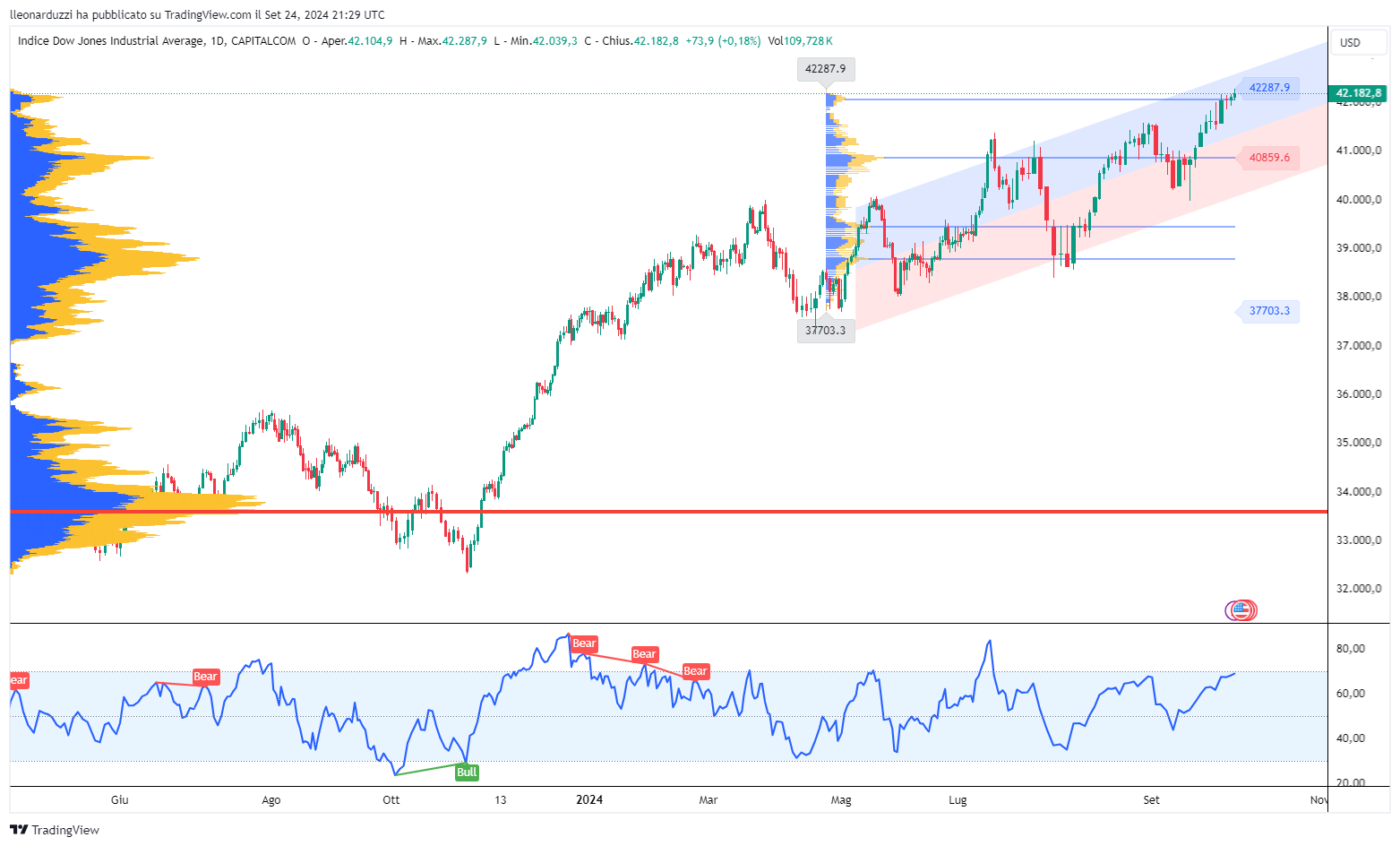The width and height of the screenshot is (1400, 846).
Task: Click the 39.000,0 price axis label
Action: point(1359,248)
